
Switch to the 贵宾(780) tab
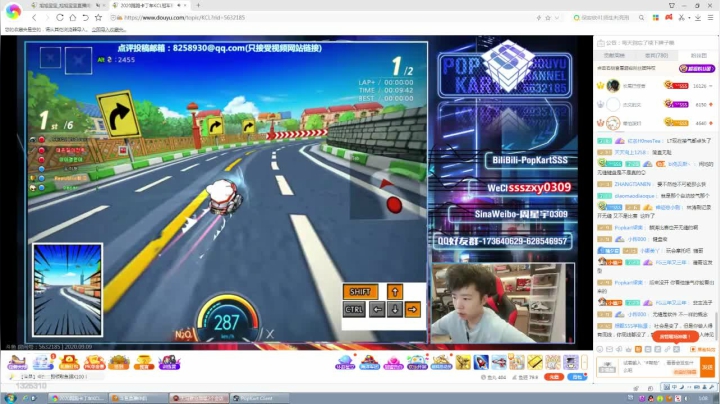pyautogui.click(x=657, y=55)
